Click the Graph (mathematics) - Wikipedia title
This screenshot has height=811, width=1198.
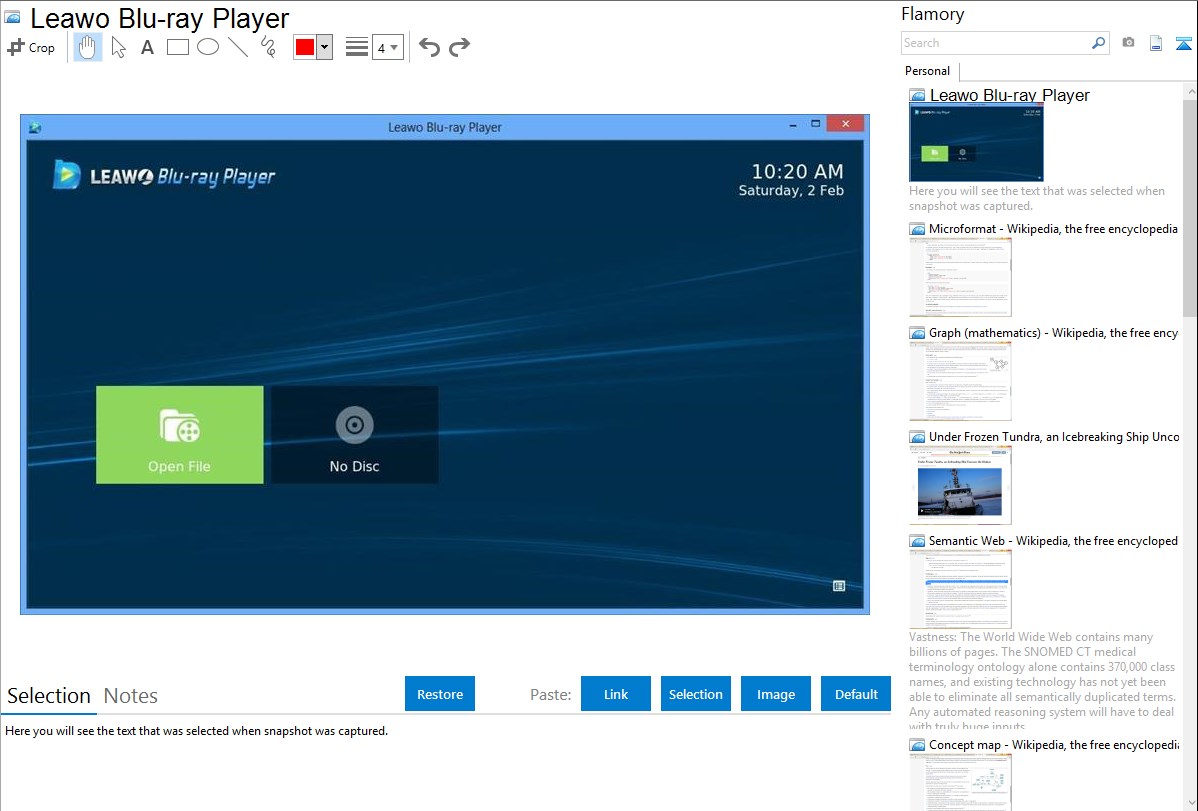[1053, 333]
